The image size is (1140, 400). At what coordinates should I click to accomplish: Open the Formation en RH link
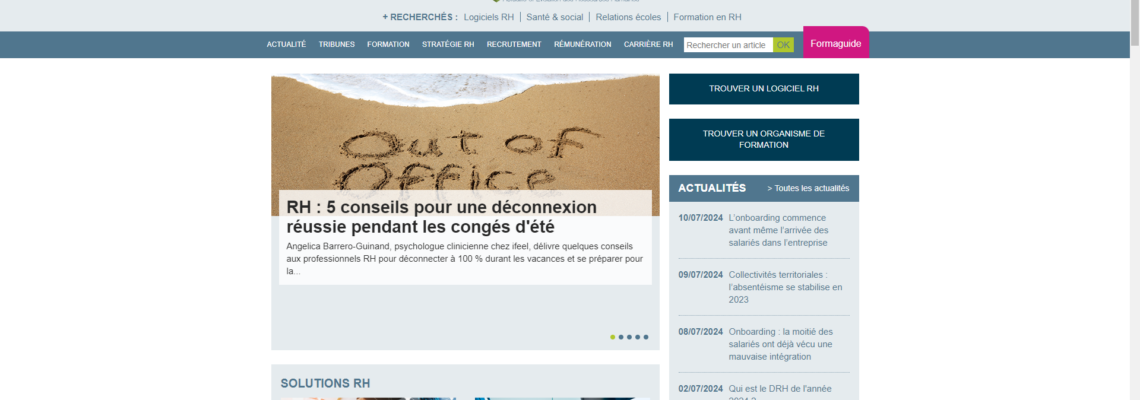pos(707,17)
